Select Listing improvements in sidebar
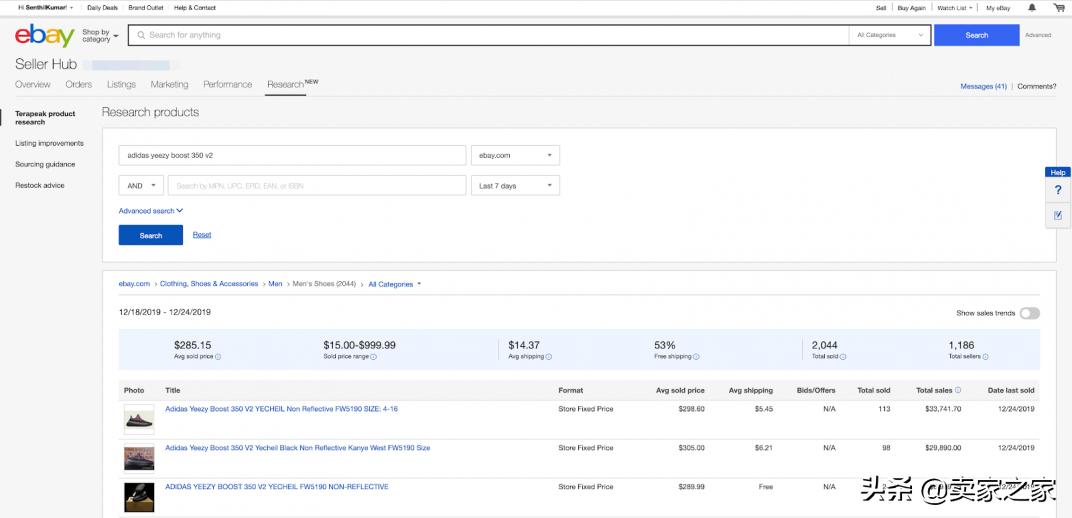Screen dimensions: 1072x518 coord(49,144)
